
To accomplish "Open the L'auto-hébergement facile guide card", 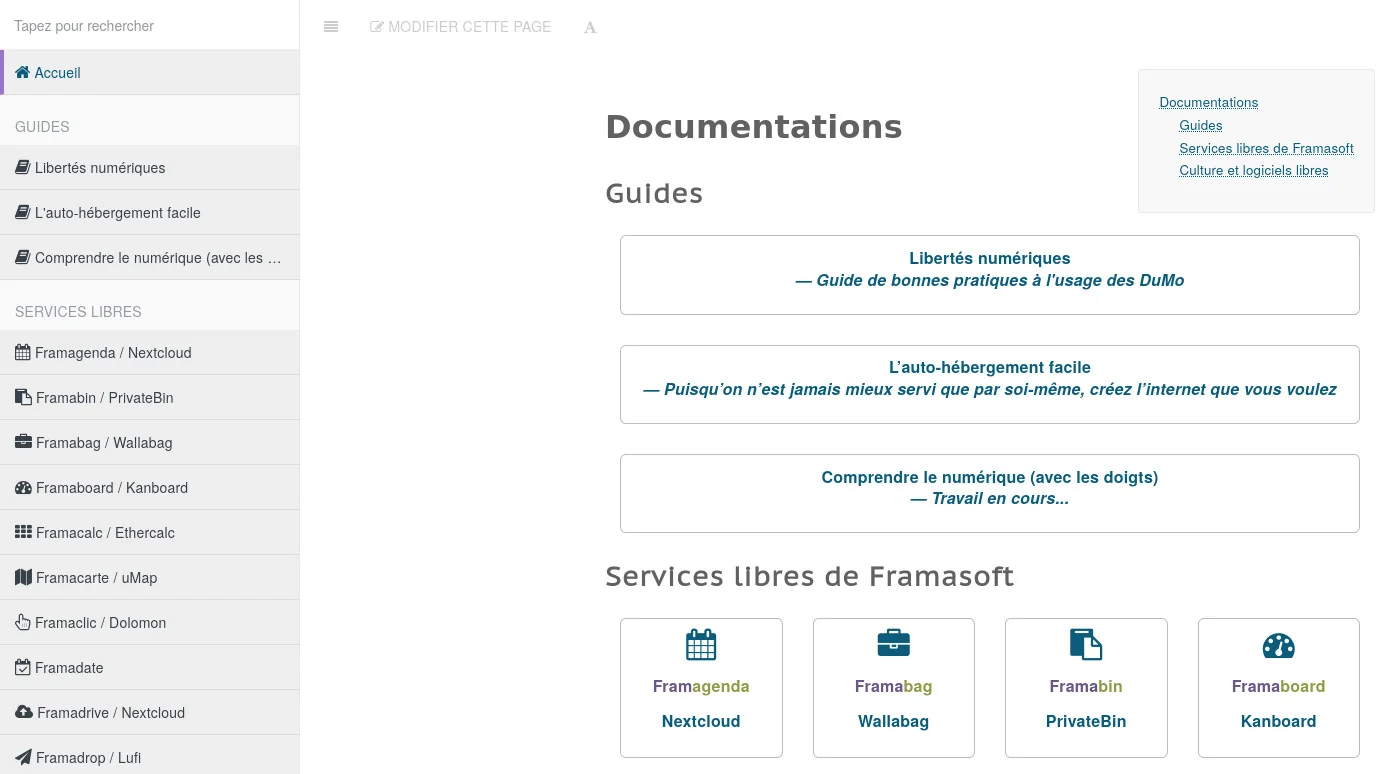I will (989, 384).
